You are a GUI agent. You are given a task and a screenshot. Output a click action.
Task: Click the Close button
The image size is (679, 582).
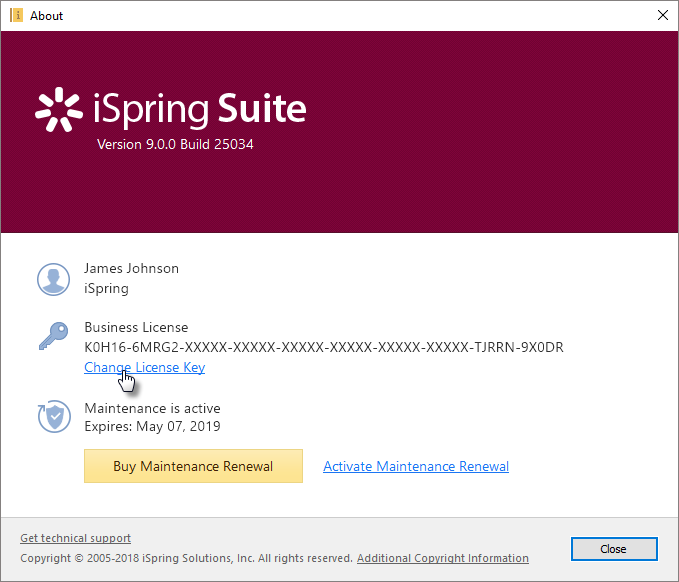[x=614, y=549]
